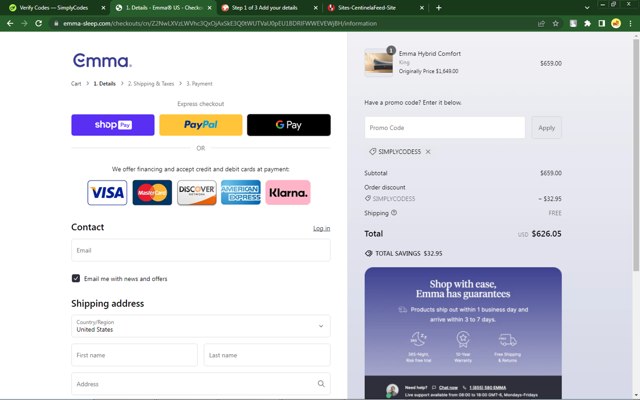The width and height of the screenshot is (640, 400).
Task: Reload the checkout page
Action: pyautogui.click(x=38, y=24)
